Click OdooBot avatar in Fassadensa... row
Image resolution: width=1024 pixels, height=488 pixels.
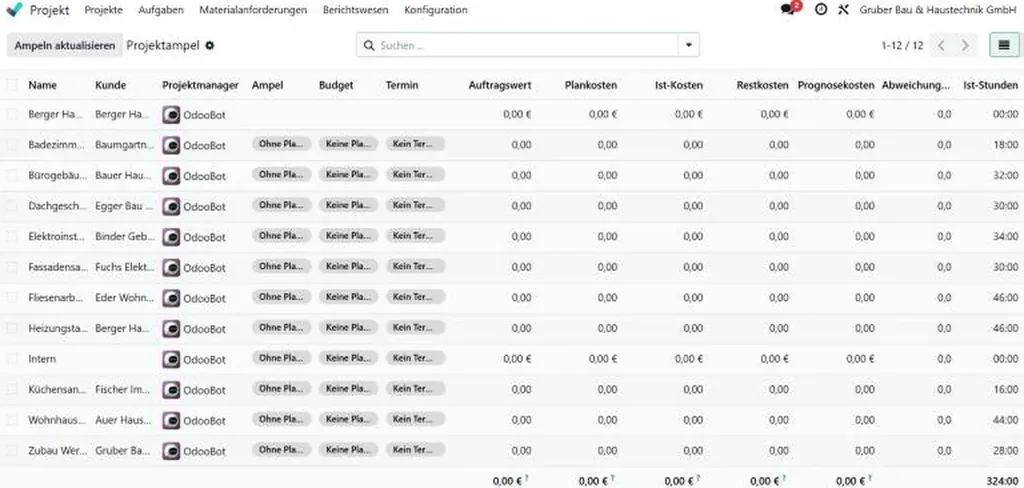[x=171, y=267]
